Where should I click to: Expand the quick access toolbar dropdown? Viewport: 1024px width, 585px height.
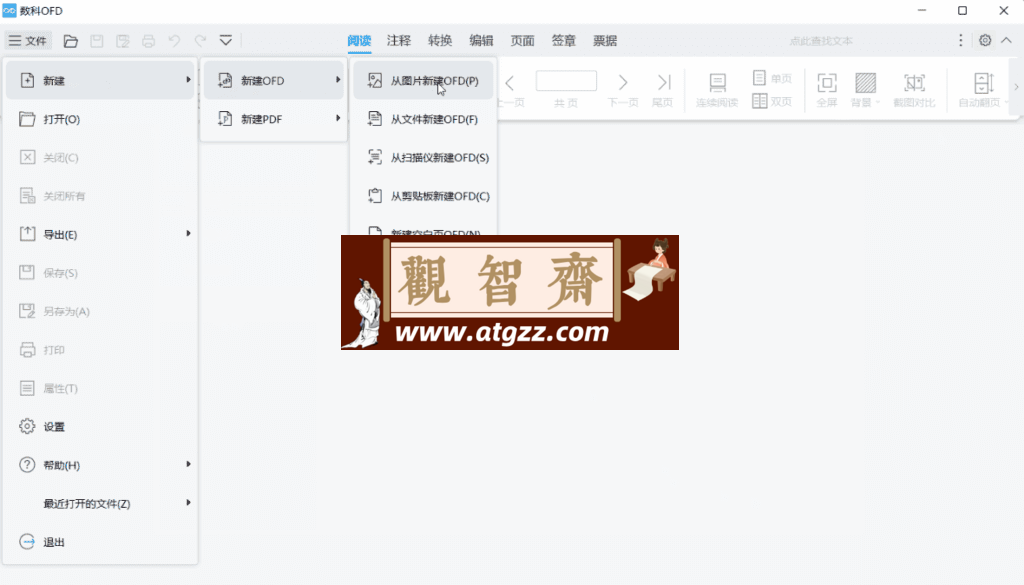pyautogui.click(x=226, y=40)
